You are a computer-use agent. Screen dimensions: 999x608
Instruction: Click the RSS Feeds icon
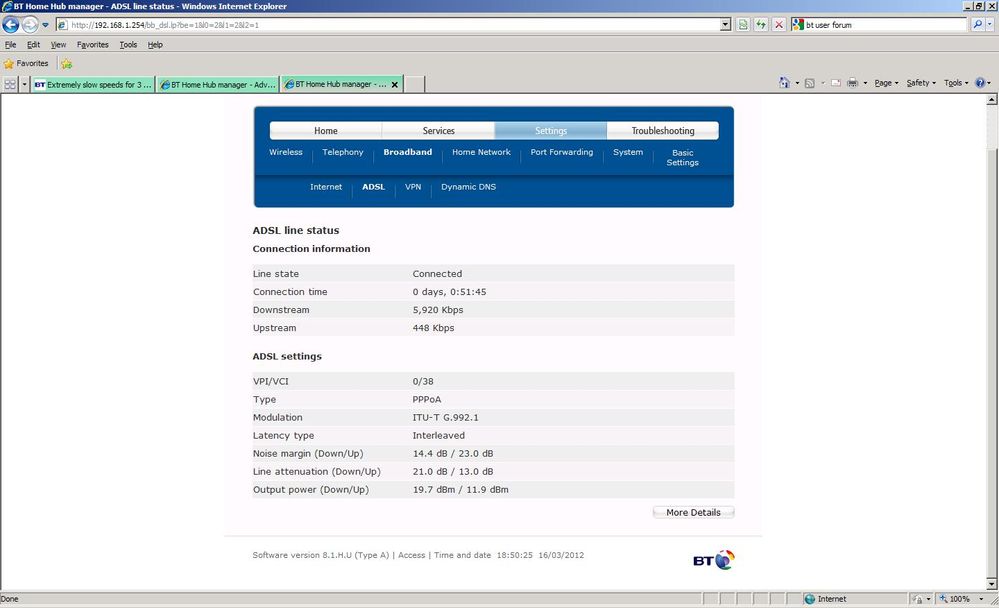coord(810,83)
